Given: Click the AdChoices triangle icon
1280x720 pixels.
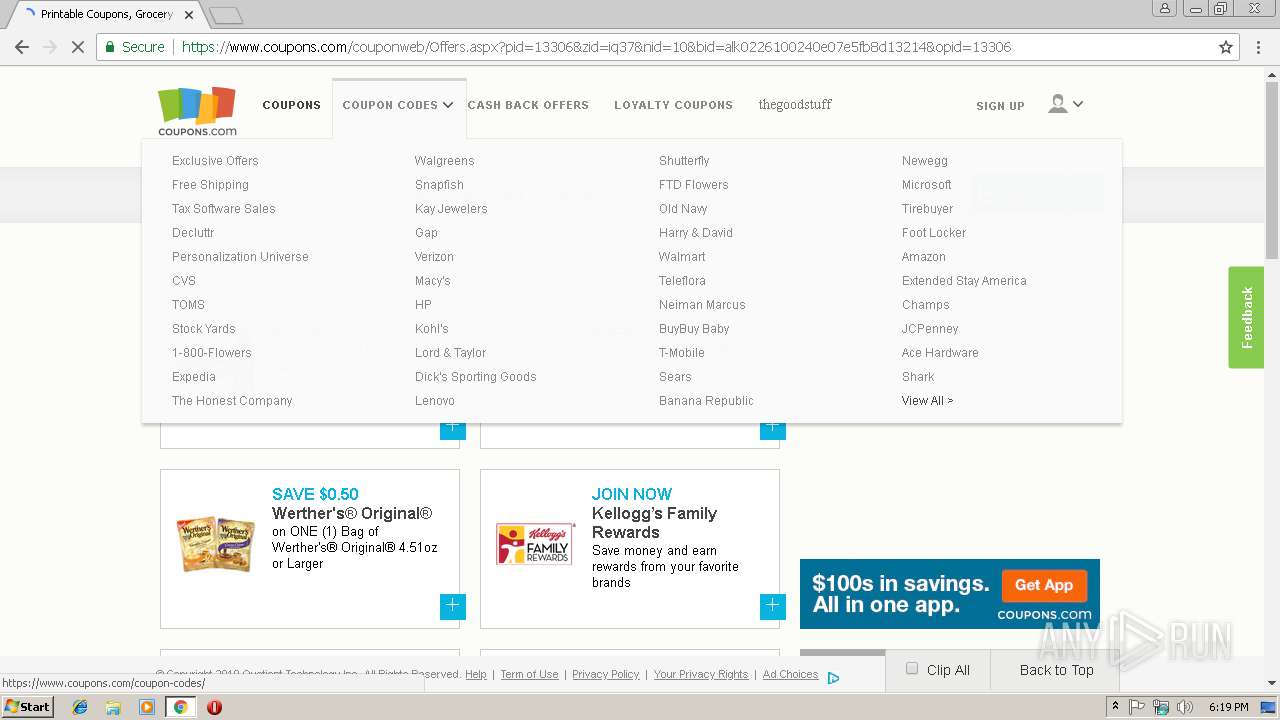Looking at the screenshot, I should (x=833, y=677).
